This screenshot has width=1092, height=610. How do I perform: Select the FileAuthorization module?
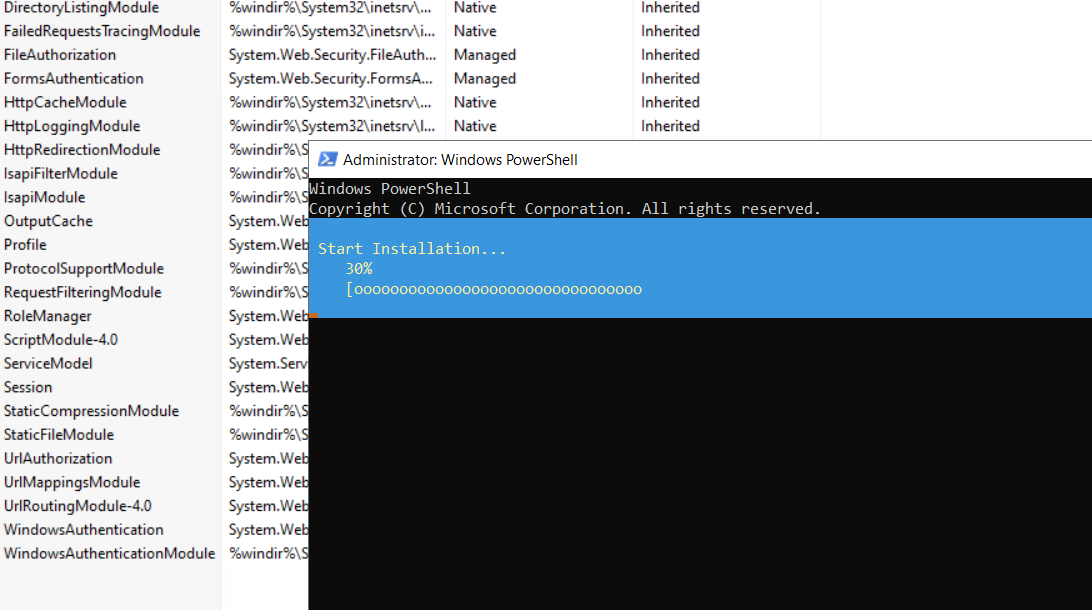[60, 55]
